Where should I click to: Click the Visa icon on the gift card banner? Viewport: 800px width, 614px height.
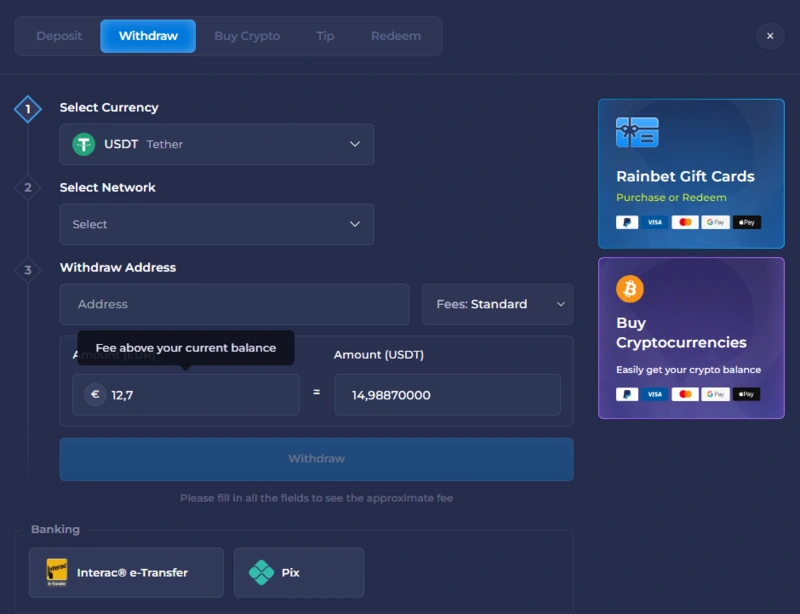[655, 222]
